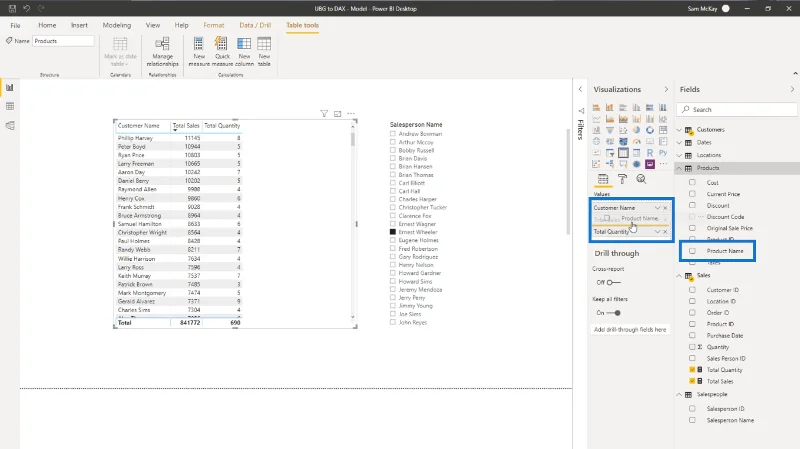The height and width of the screenshot is (449, 800).
Task: Choose the globe map visual
Action: pyautogui.click(x=596, y=141)
